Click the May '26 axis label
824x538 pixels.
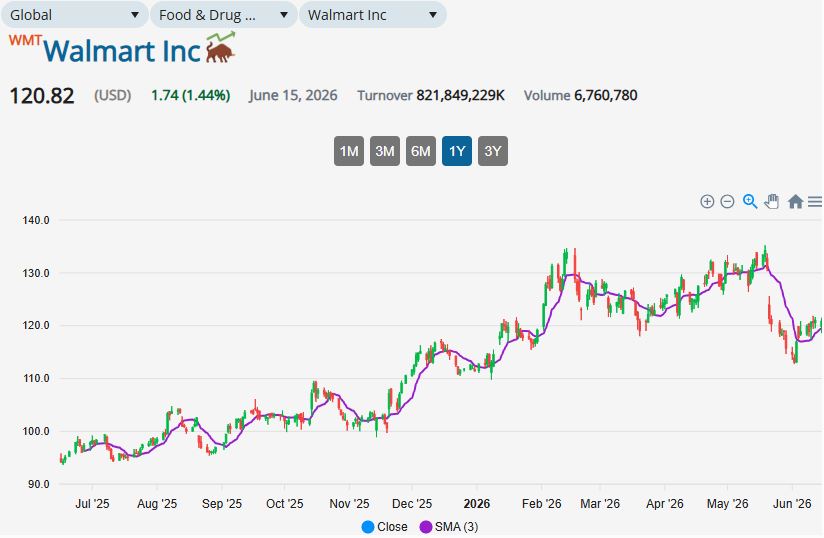coord(728,504)
